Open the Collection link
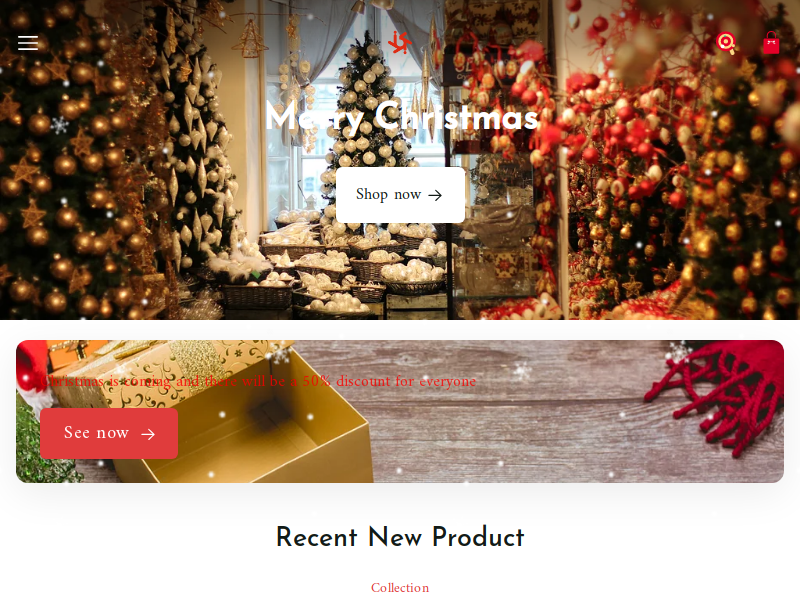 coord(400,588)
